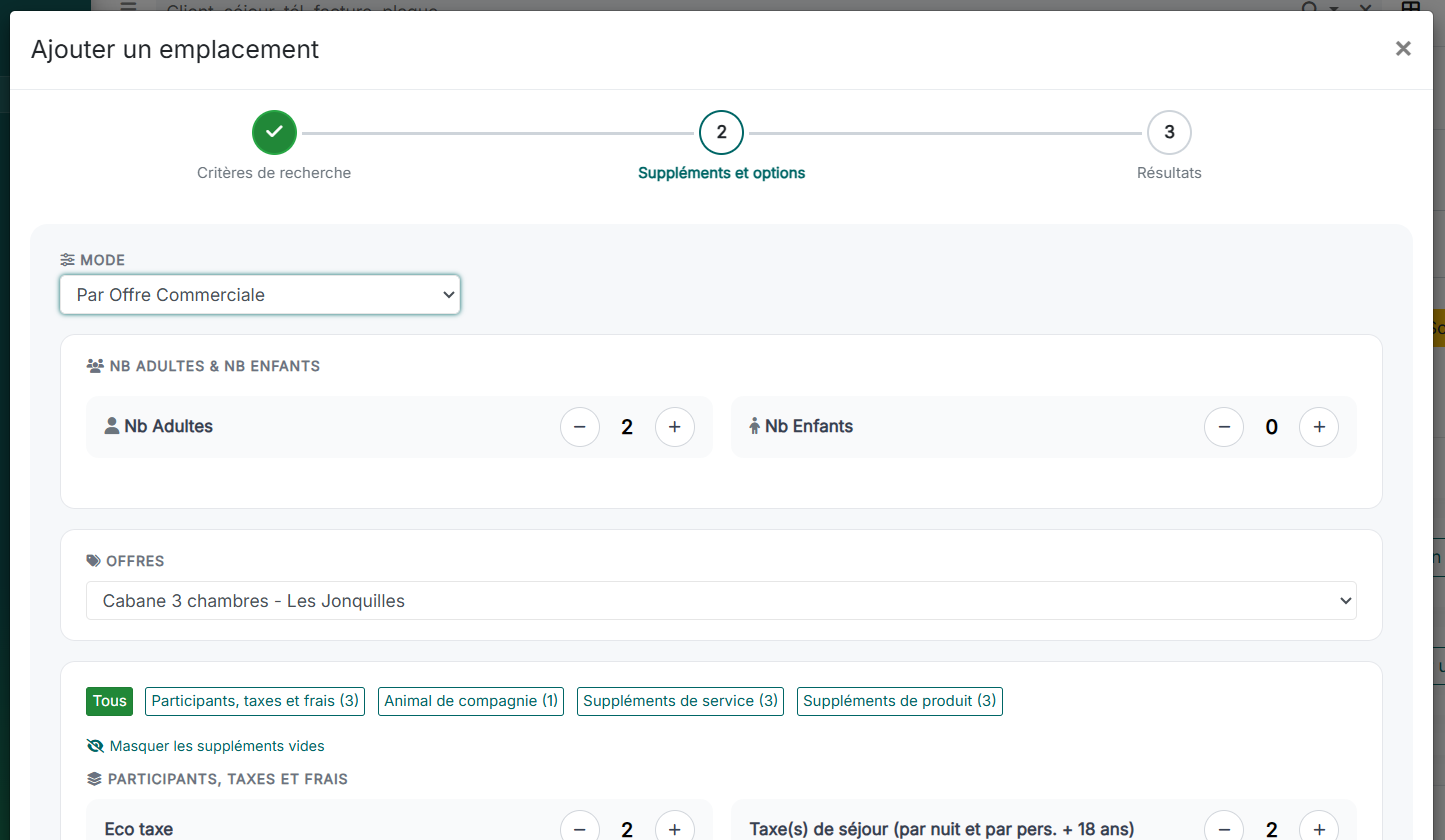Viewport: 1445px width, 840px height.
Task: Close the Ajouter un emplacement dialog
Action: 1403,49
